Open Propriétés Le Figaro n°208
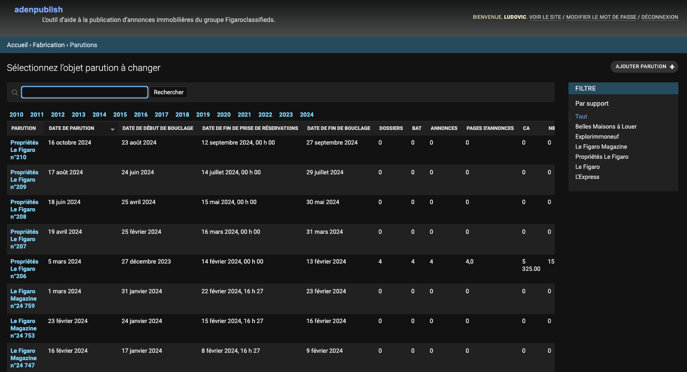Viewport: 687px width, 372px height. click(24, 209)
